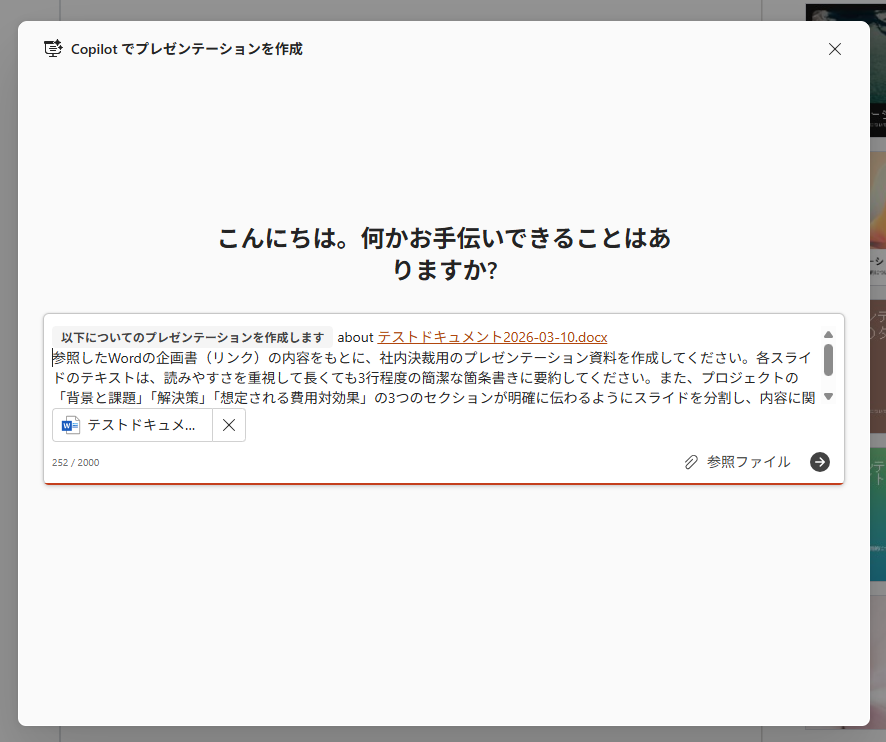Click the word 'about' in the prompt
Viewport: 886px width, 742px height.
click(355, 337)
